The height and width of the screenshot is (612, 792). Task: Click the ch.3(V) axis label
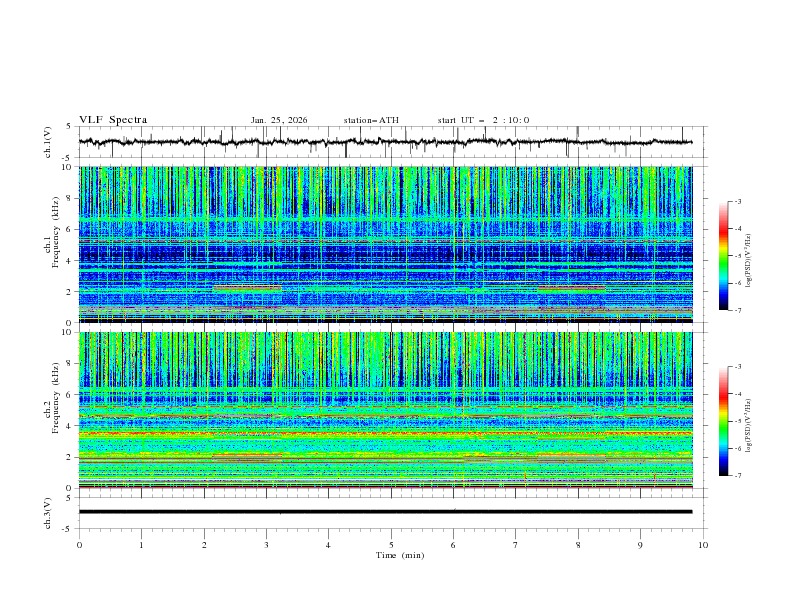49,512
